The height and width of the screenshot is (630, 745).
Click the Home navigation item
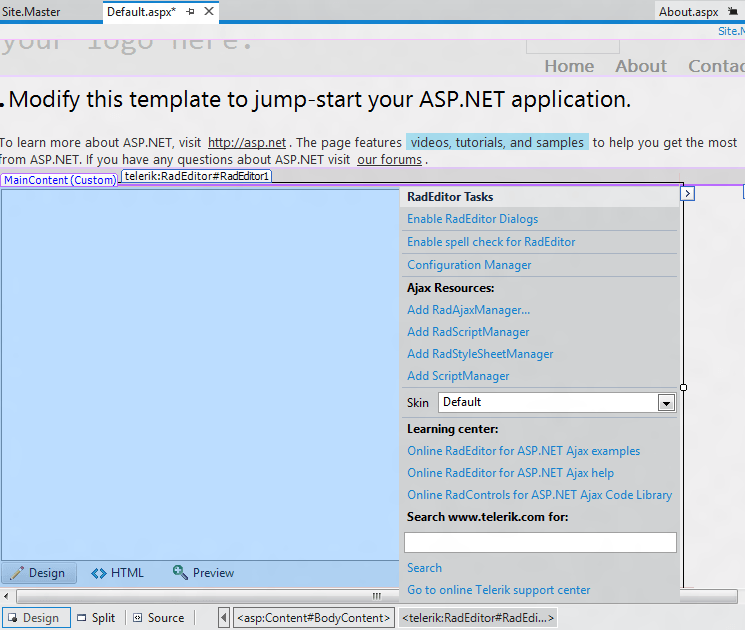point(569,66)
